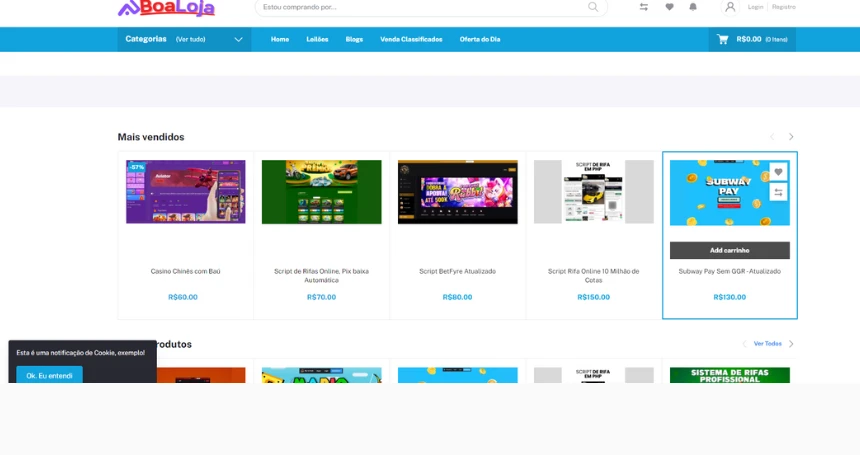The height and width of the screenshot is (455, 860).
Task: Open the Casino Chinês com Baú thumbnail
Action: click(186, 191)
